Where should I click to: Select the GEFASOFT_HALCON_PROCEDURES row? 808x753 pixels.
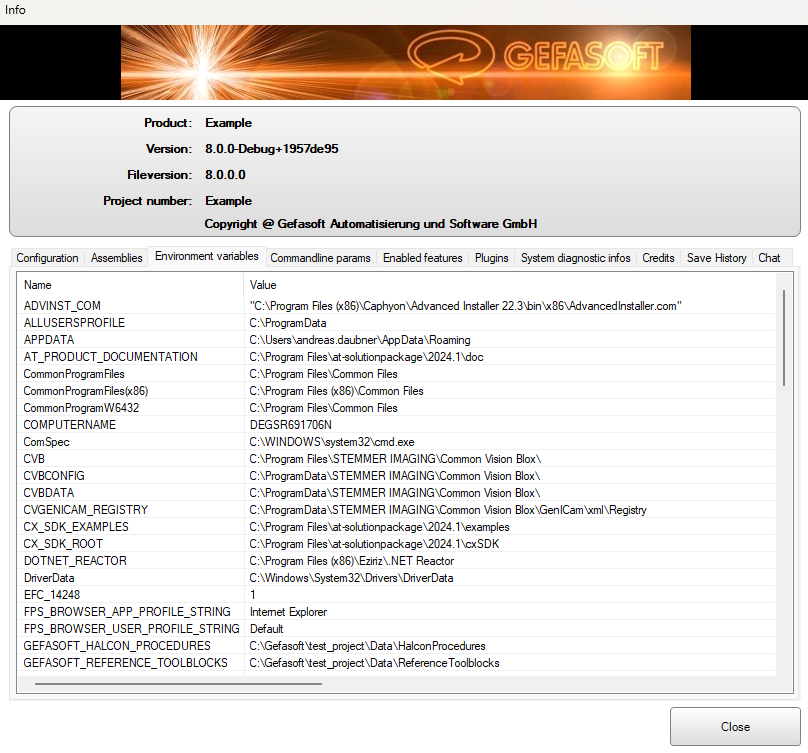[396, 646]
